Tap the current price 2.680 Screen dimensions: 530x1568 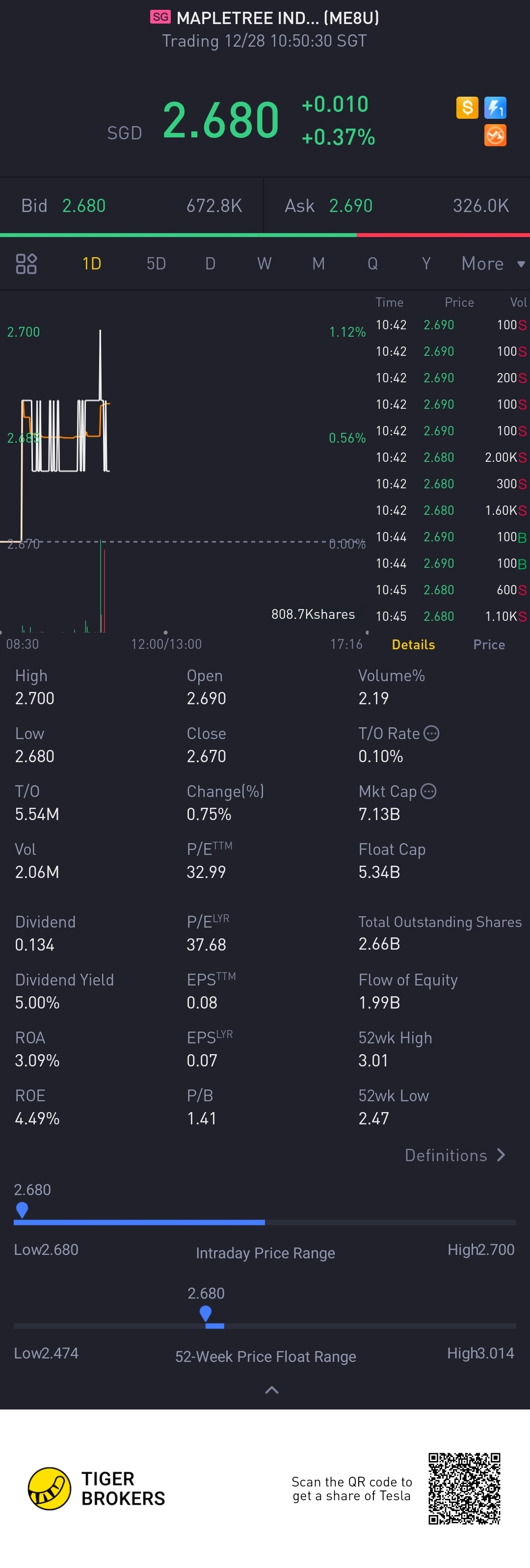click(221, 120)
